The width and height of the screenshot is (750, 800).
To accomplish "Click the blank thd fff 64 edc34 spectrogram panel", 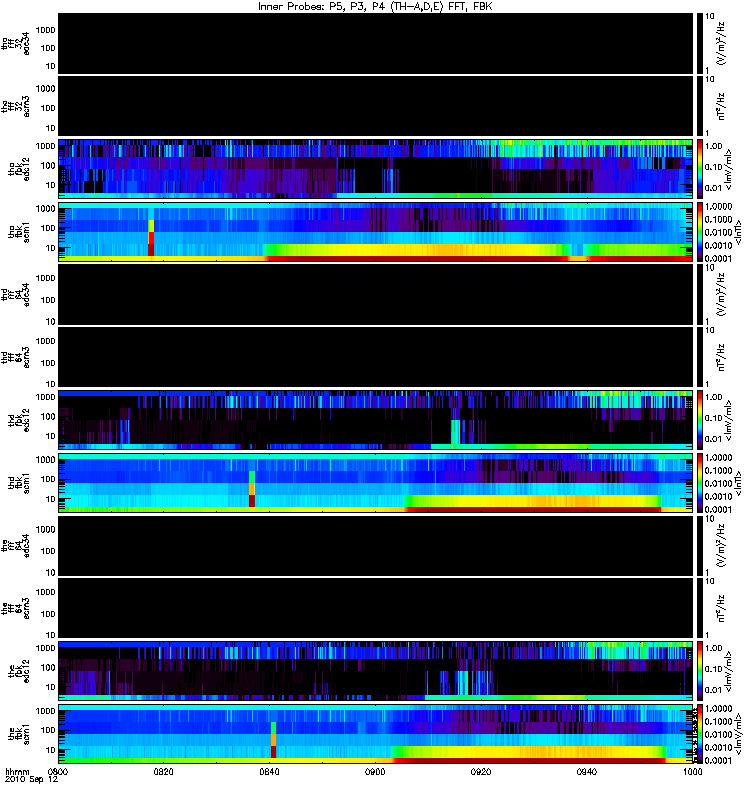I will point(375,294).
